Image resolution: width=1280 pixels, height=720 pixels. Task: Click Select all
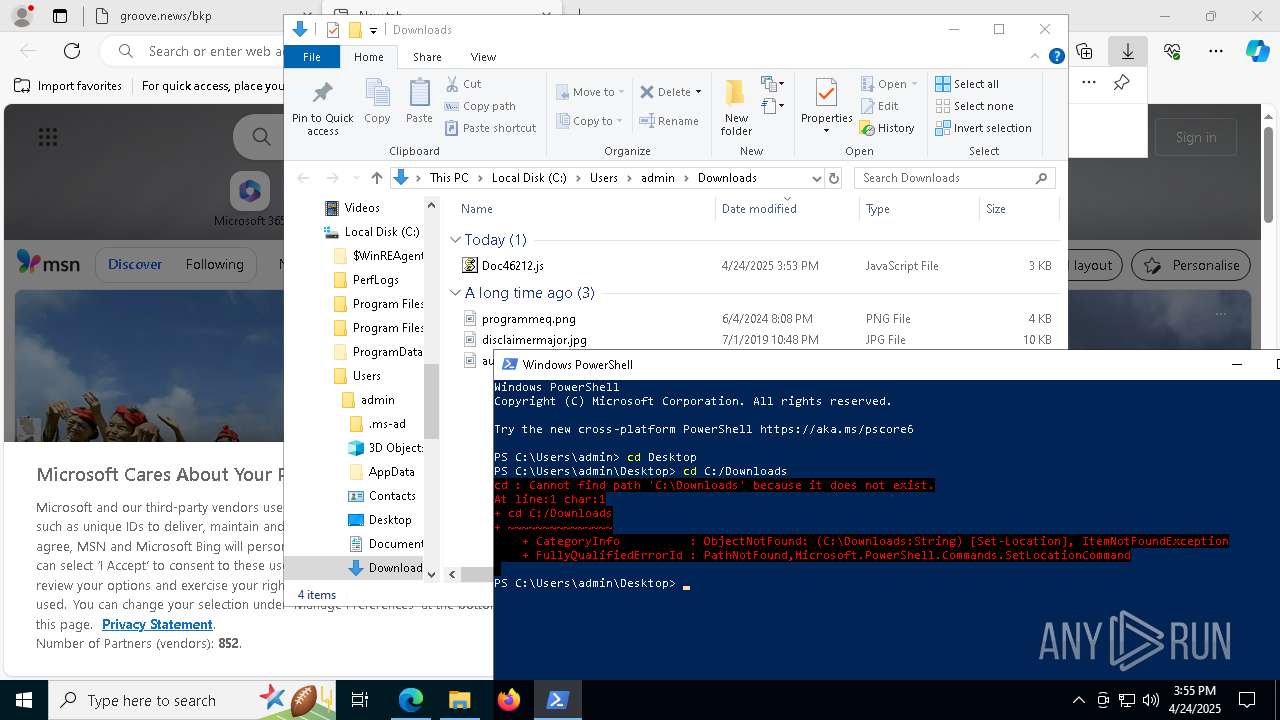pos(967,84)
